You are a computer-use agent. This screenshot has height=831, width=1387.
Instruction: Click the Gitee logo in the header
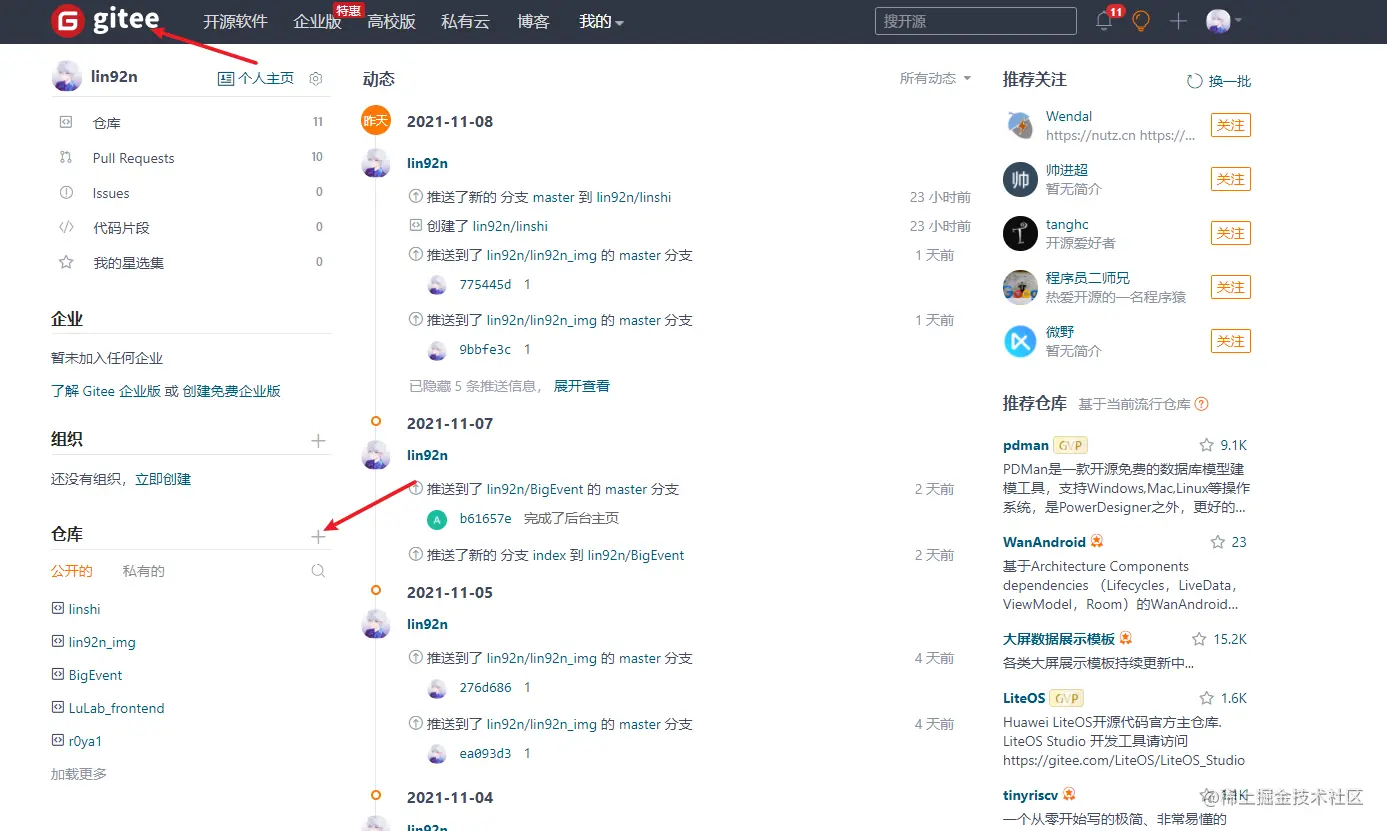[105, 20]
